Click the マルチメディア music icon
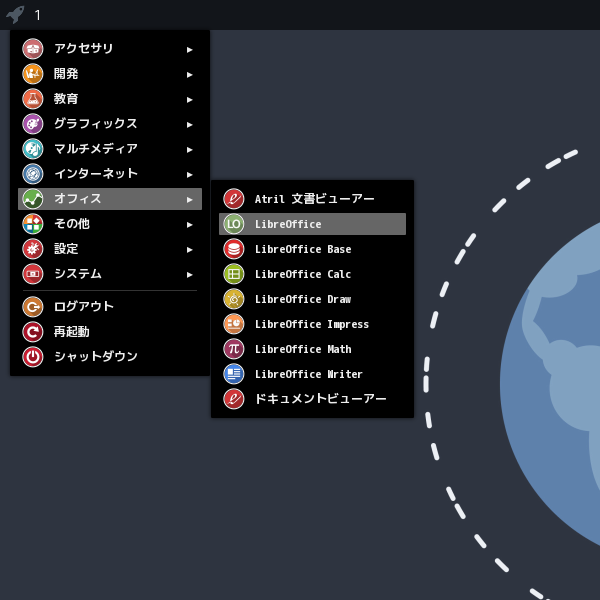The width and height of the screenshot is (600, 600). (x=33, y=149)
